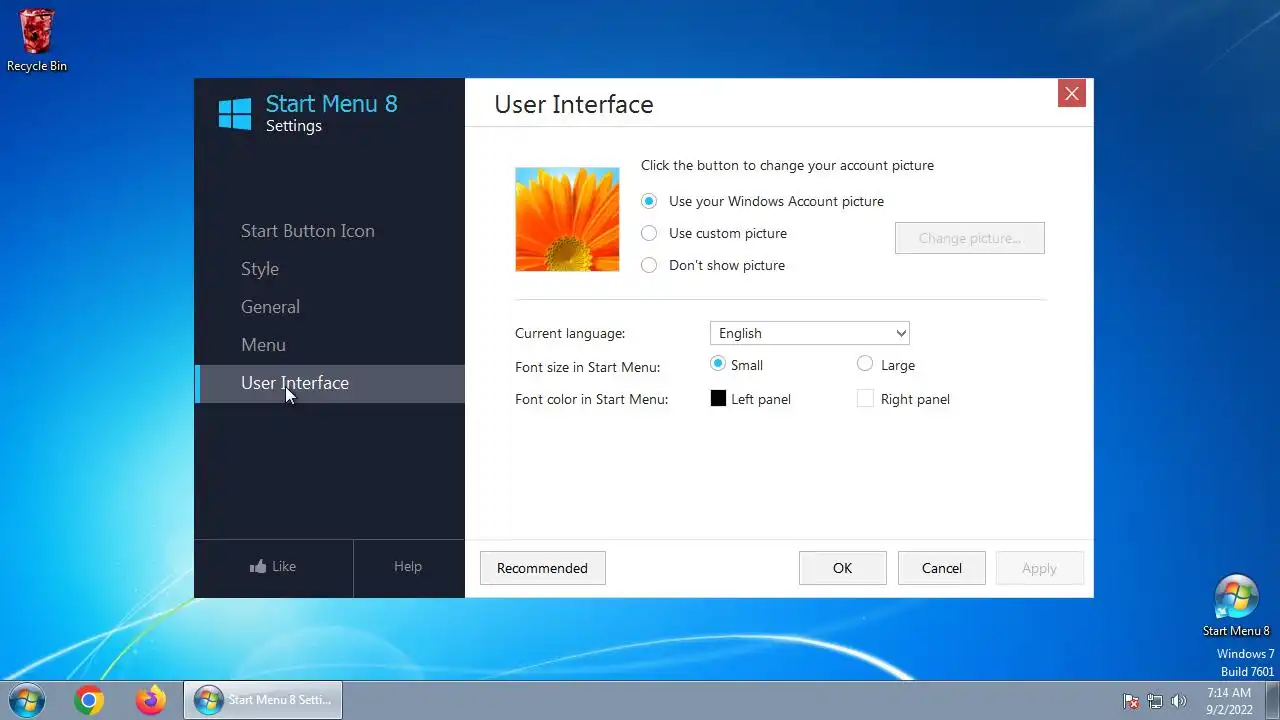Open the network tray icon
This screenshot has width=1280, height=720.
(x=1155, y=701)
